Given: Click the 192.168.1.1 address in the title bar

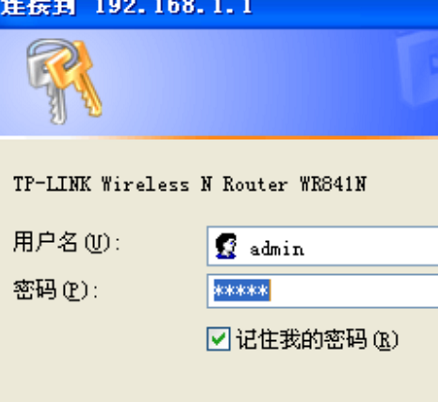Looking at the screenshot, I should click(173, 7).
